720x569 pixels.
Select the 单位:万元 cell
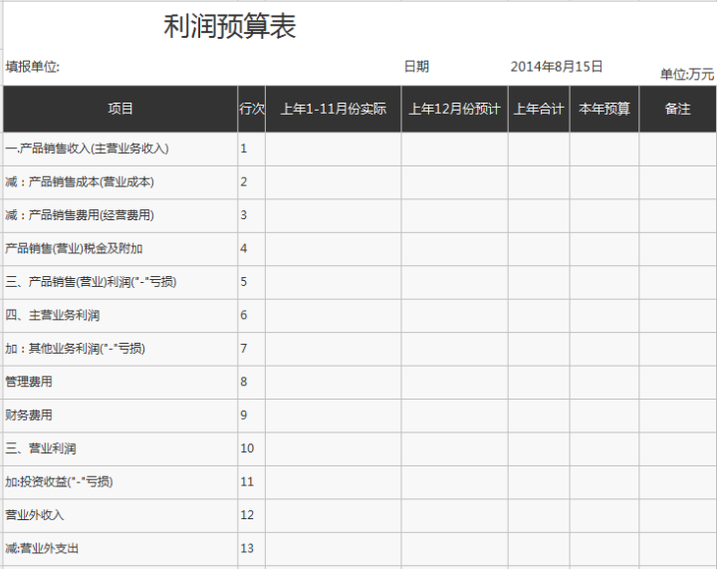tap(687, 74)
